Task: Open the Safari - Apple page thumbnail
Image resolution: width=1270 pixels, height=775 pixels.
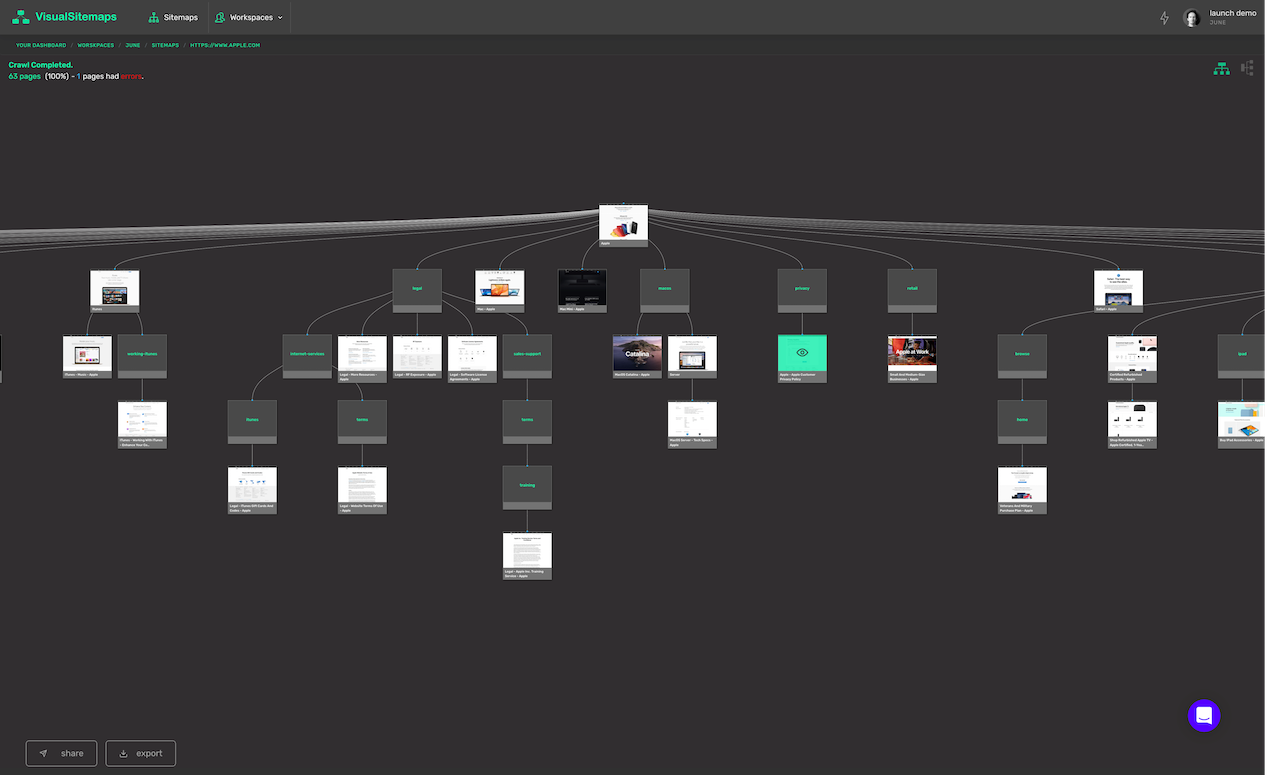Action: [1118, 291]
